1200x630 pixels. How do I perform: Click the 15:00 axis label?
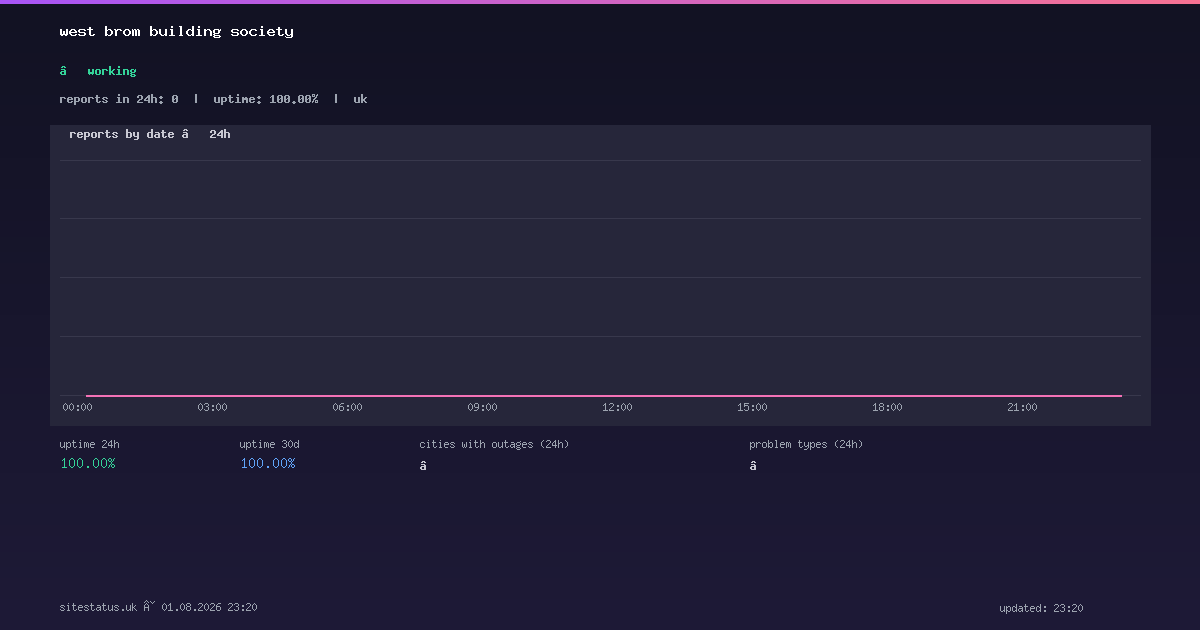752,408
